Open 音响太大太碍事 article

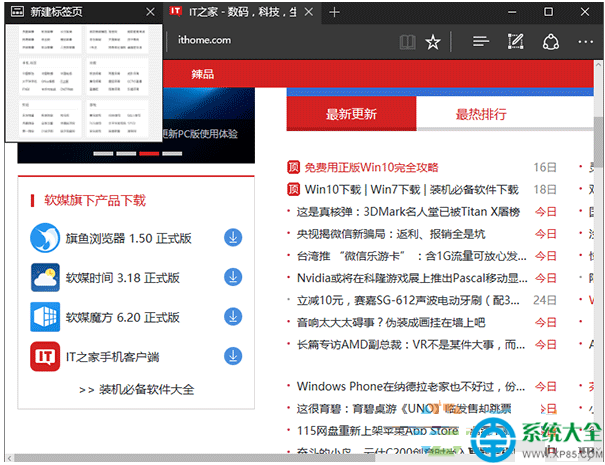point(391,322)
